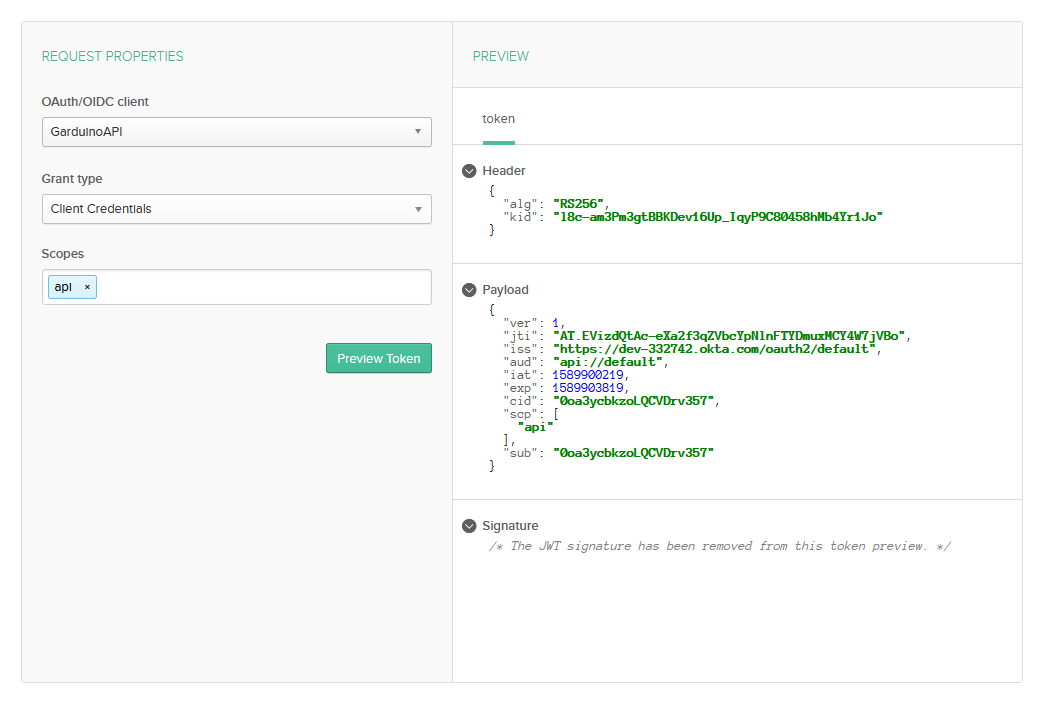Switch to the token tab
This screenshot has height=712, width=1042.
point(498,119)
